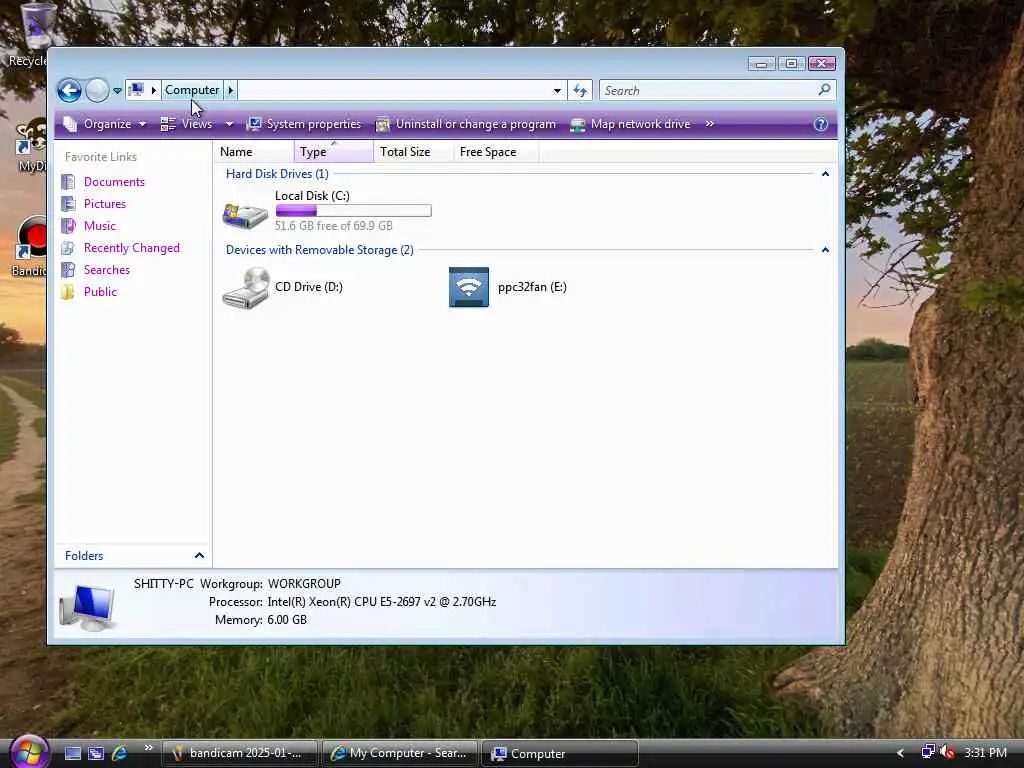This screenshot has width=1024, height=768.
Task: Click the Music folder icon in sidebar
Action: click(x=68, y=225)
